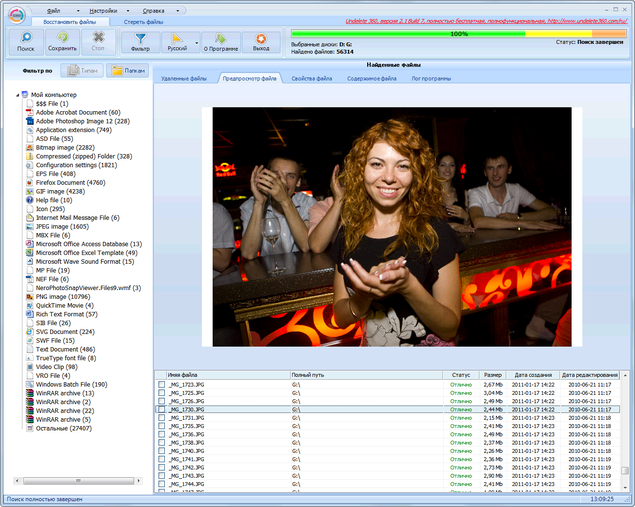
Task: Click the Выход exit icon
Action: 261,38
